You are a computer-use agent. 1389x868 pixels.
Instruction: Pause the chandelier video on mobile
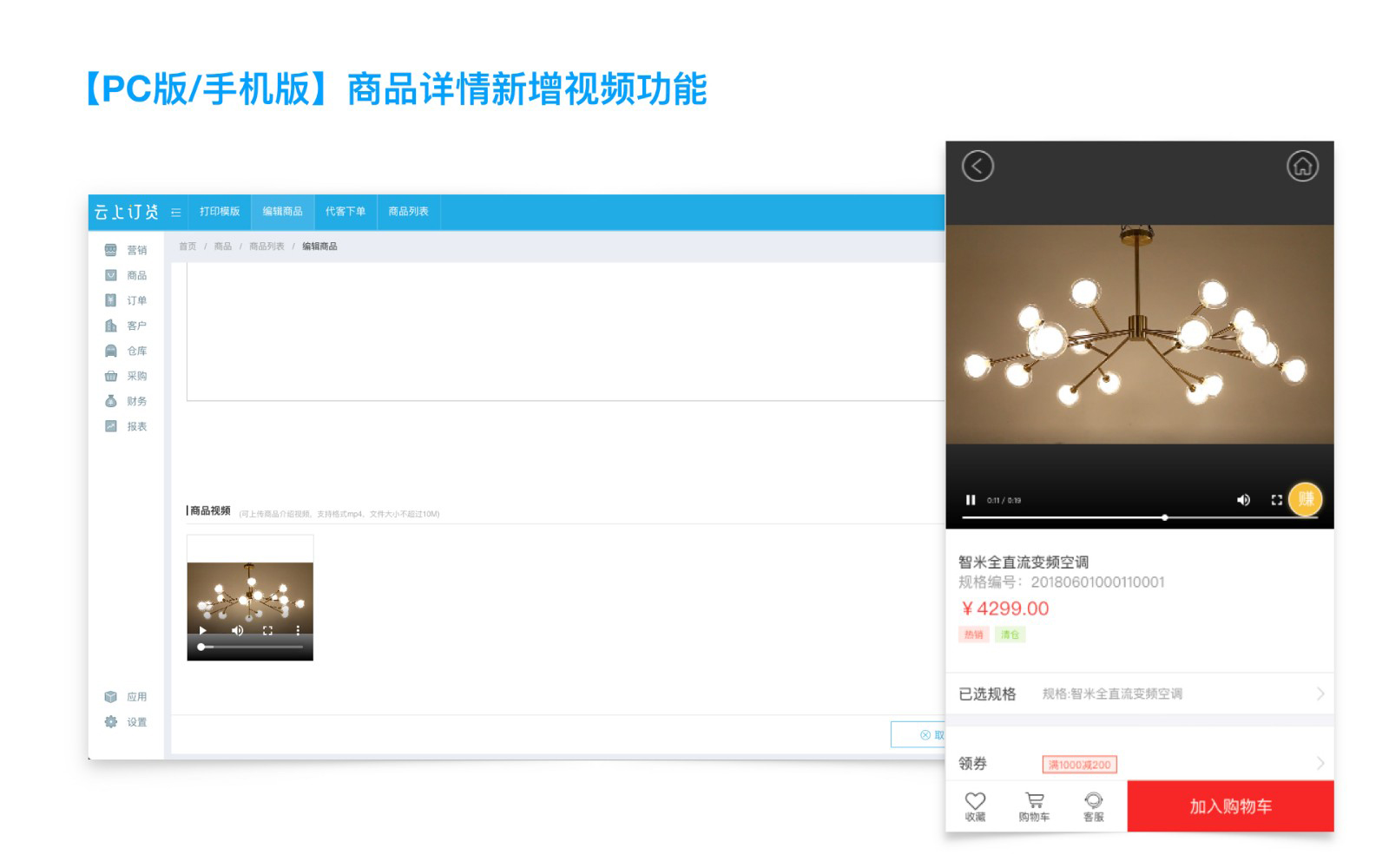(971, 500)
